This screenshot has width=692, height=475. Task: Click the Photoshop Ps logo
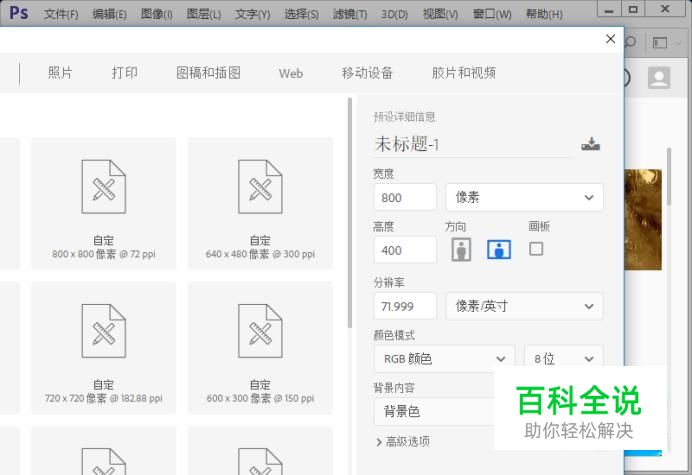19,12
